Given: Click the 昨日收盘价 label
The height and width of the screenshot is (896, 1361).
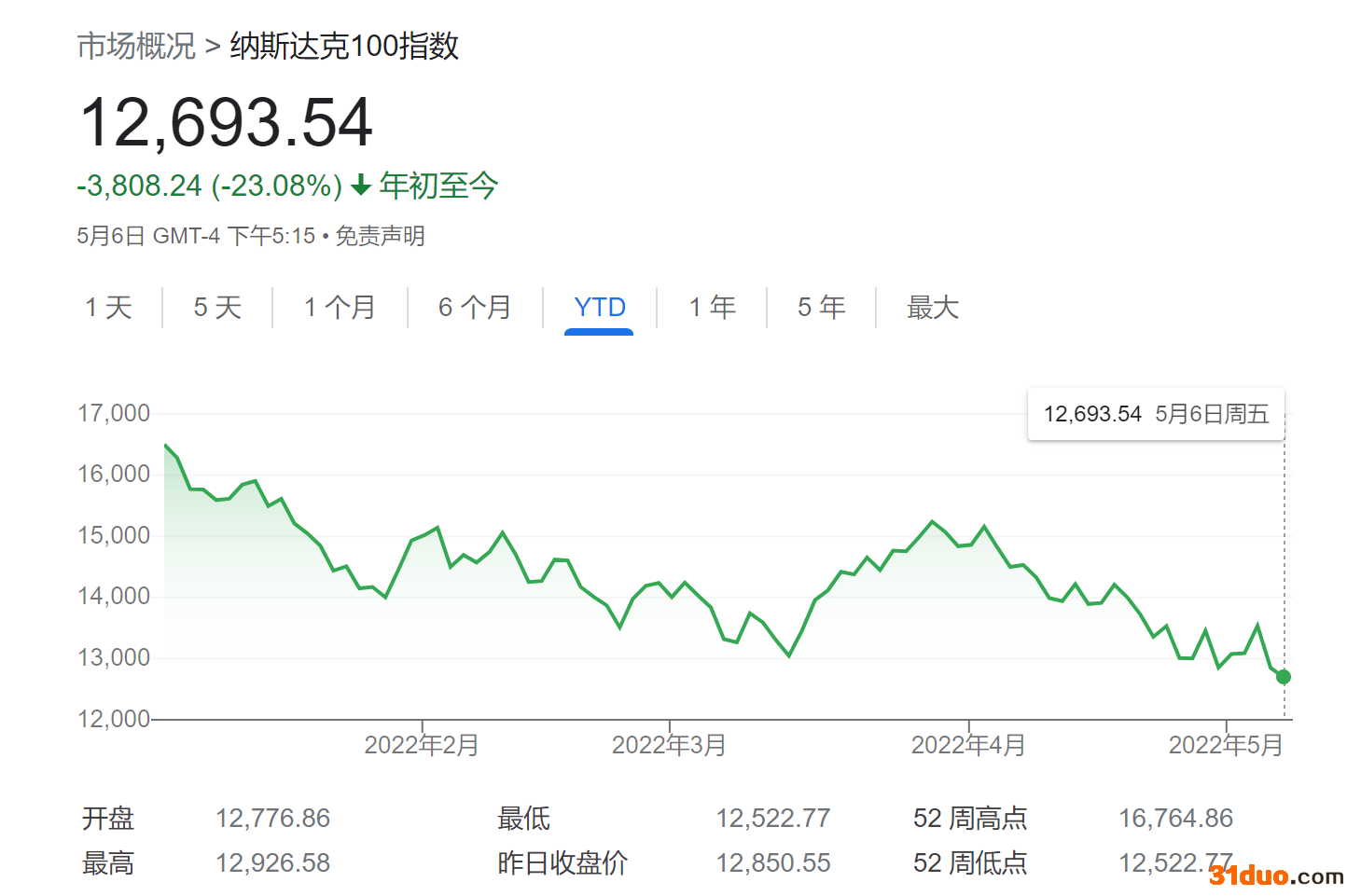Looking at the screenshot, I should tap(562, 863).
